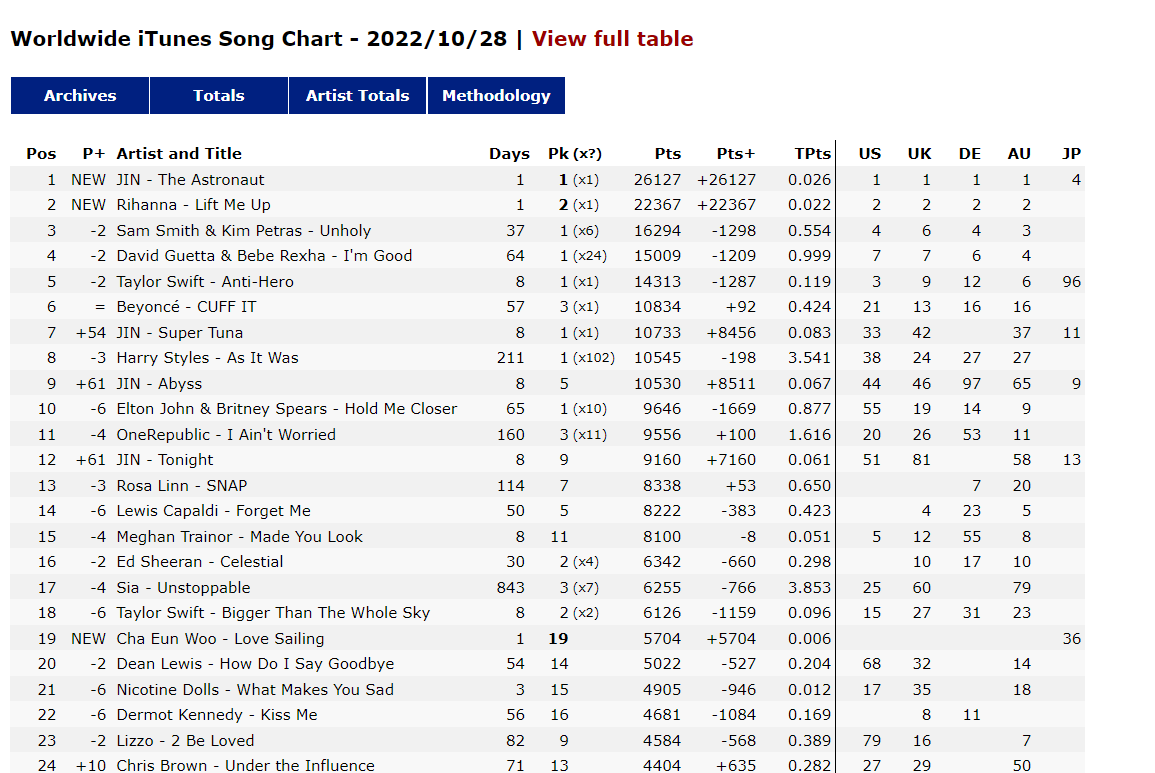The width and height of the screenshot is (1155, 773).
Task: Open the Methodology tab
Action: [496, 95]
